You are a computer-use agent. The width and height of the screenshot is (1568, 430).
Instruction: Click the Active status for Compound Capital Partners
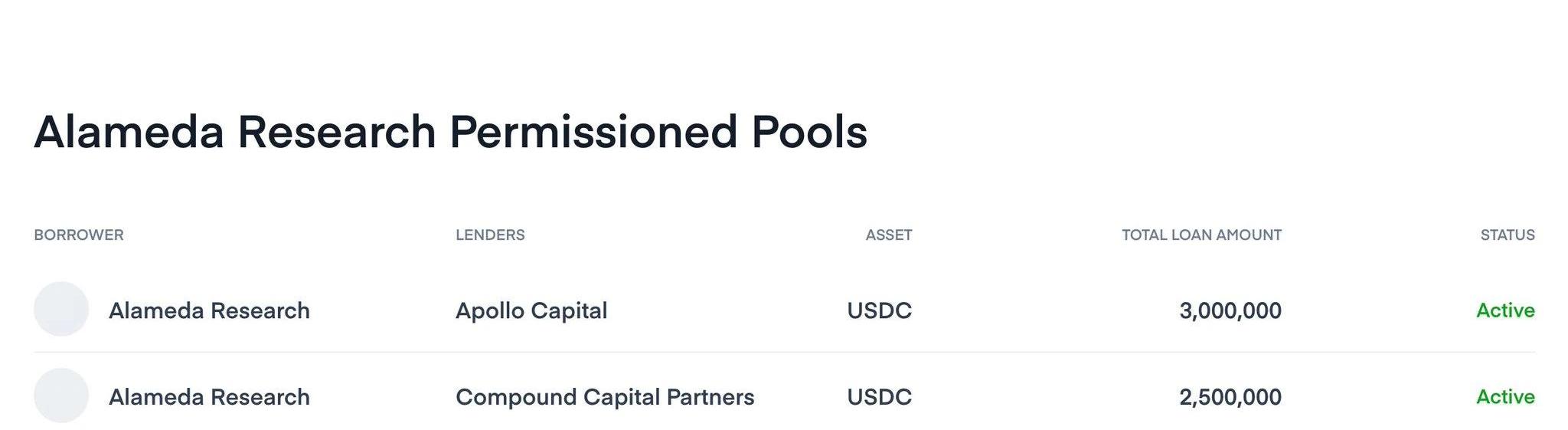pos(1505,397)
